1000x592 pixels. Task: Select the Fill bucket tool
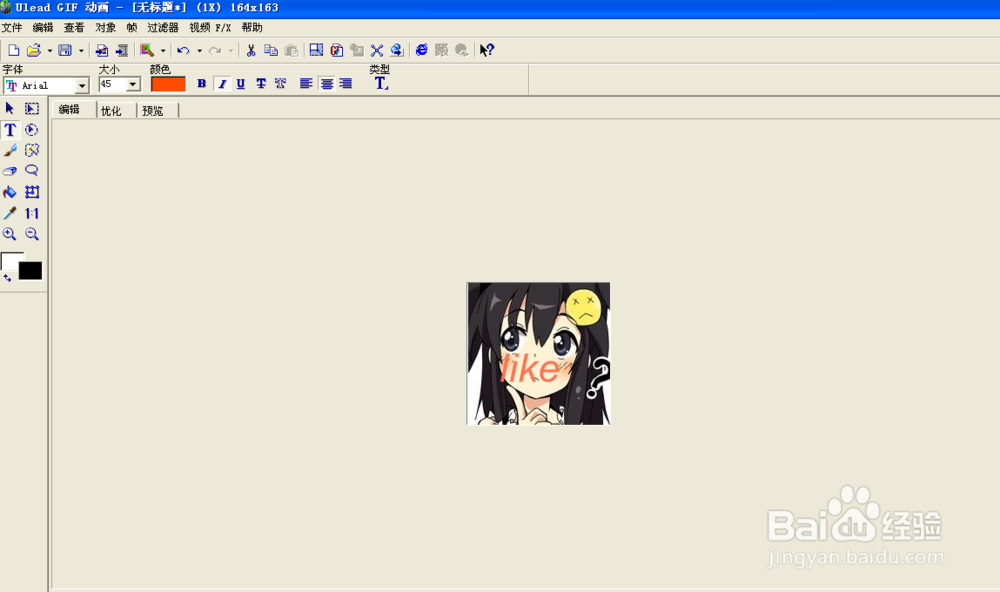pyautogui.click(x=10, y=192)
